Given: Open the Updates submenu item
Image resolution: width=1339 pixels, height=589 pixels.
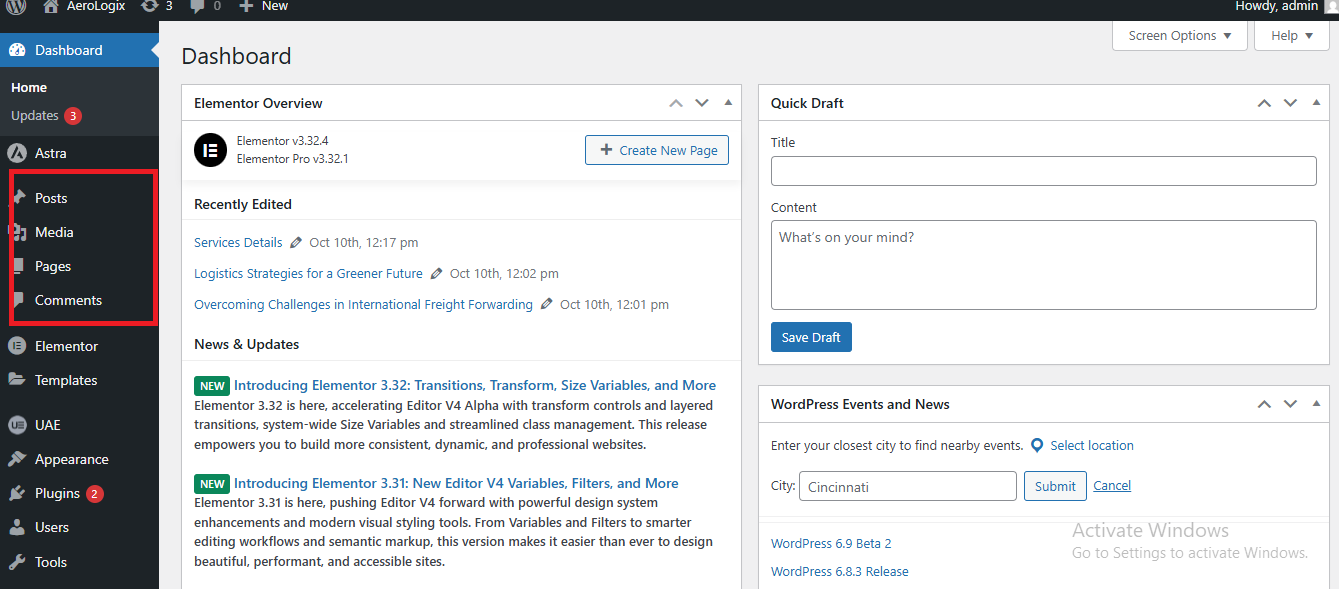Looking at the screenshot, I should click(x=35, y=116).
